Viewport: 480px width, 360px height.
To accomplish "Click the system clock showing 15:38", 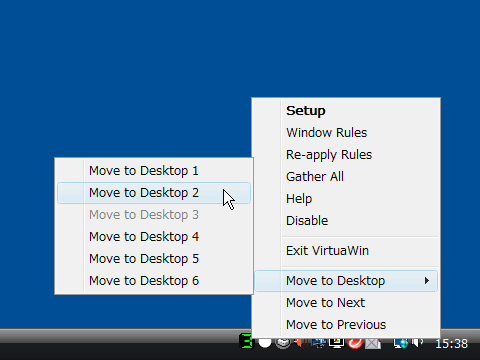I will (x=452, y=344).
